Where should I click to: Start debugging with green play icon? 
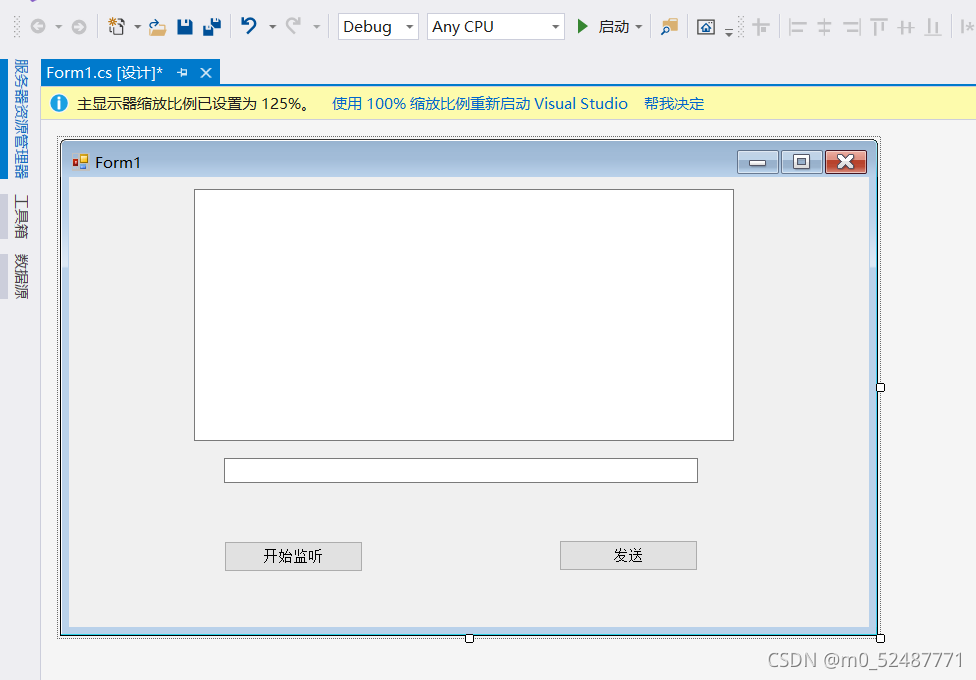point(583,26)
